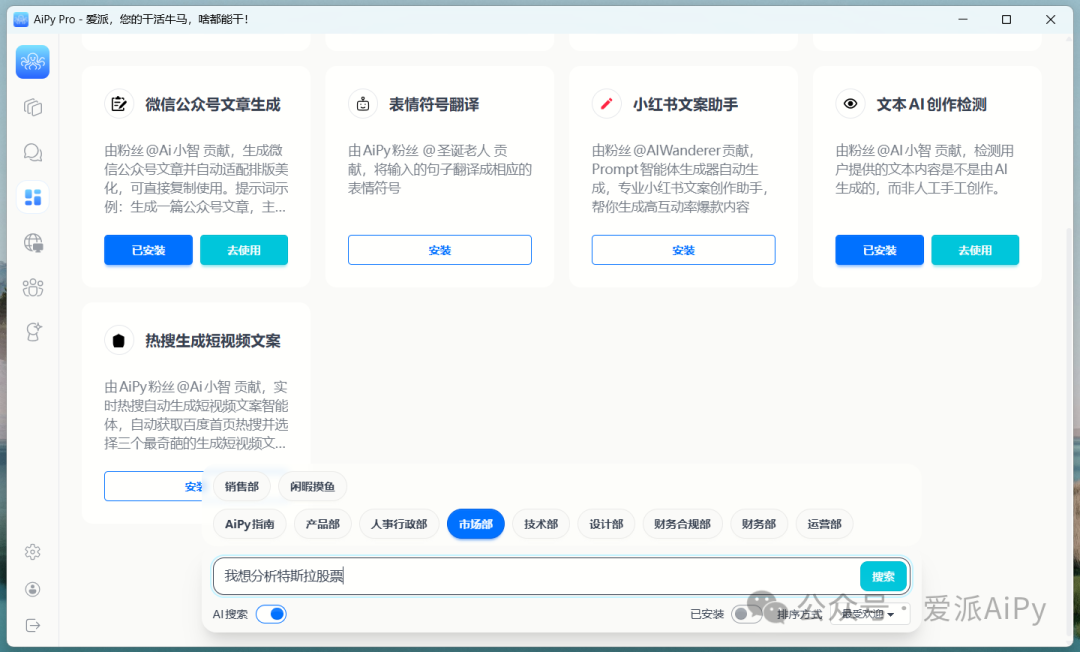Click the 文本AI创作检测 card title

pos(931,105)
